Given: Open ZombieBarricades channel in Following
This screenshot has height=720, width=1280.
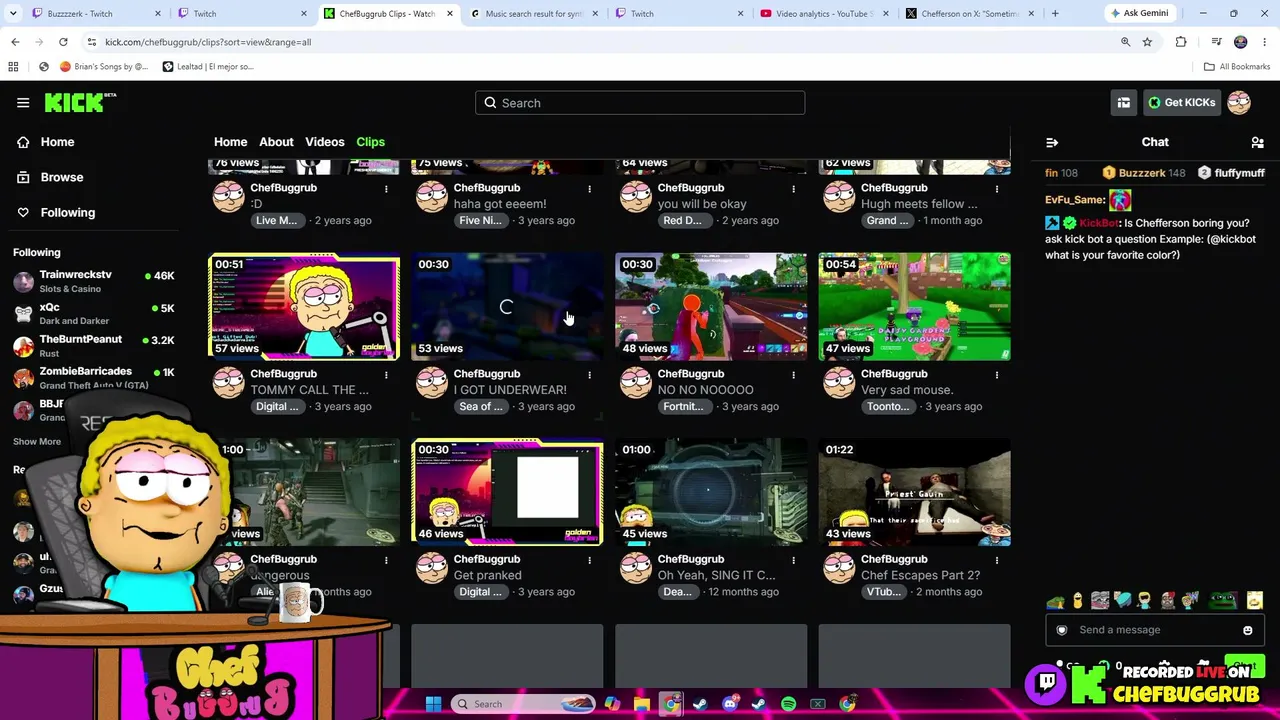Looking at the screenshot, I should pyautogui.click(x=93, y=377).
